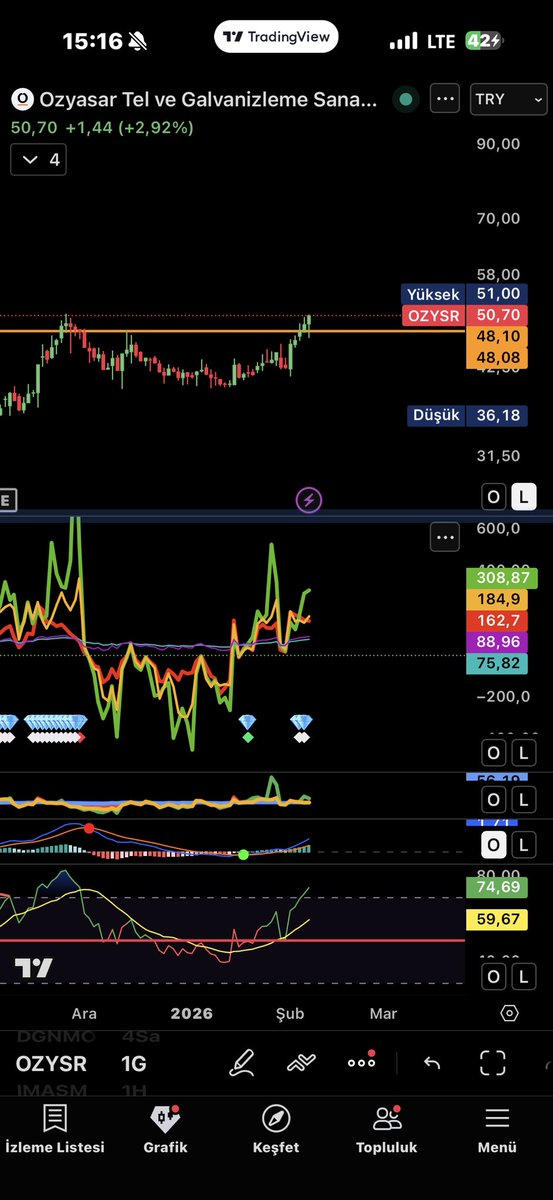Toggle O button in the bottom oscillator pane
The height and width of the screenshot is (1200, 553).
click(x=494, y=976)
